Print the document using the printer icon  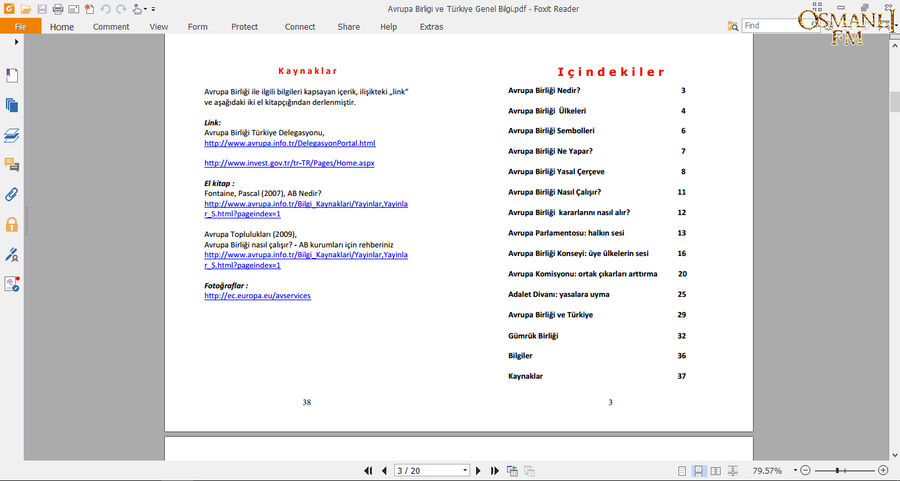click(x=58, y=9)
